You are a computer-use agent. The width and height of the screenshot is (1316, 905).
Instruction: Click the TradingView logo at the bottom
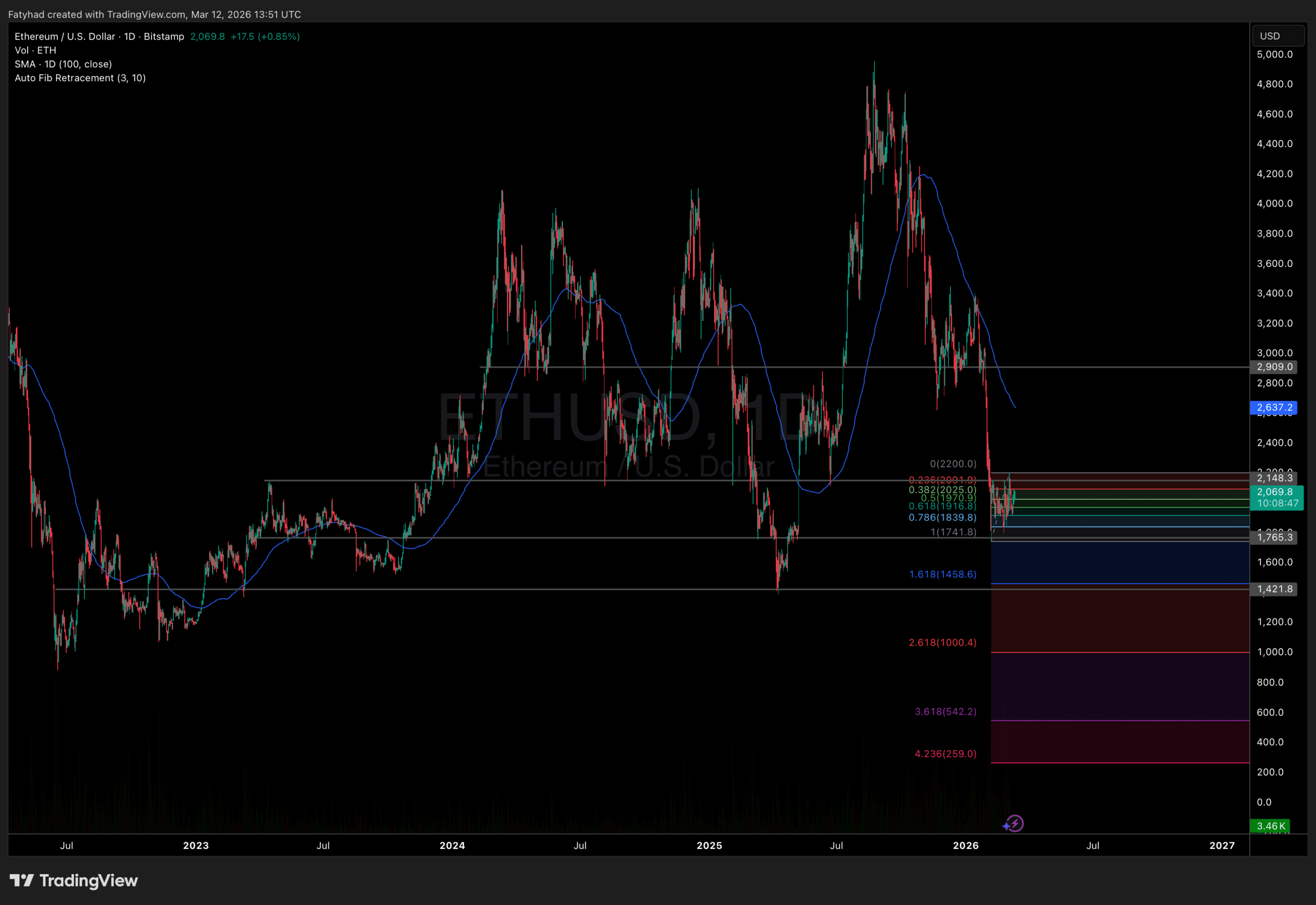point(74,880)
